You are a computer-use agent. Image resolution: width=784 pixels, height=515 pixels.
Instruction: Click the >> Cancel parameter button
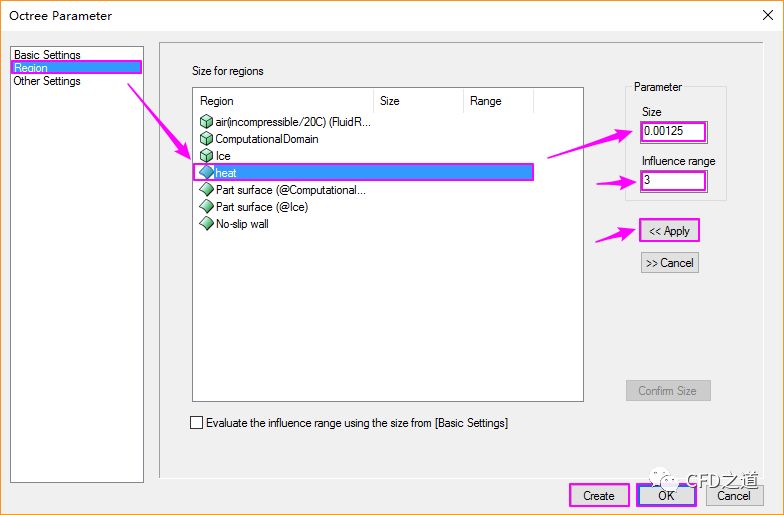click(x=670, y=262)
